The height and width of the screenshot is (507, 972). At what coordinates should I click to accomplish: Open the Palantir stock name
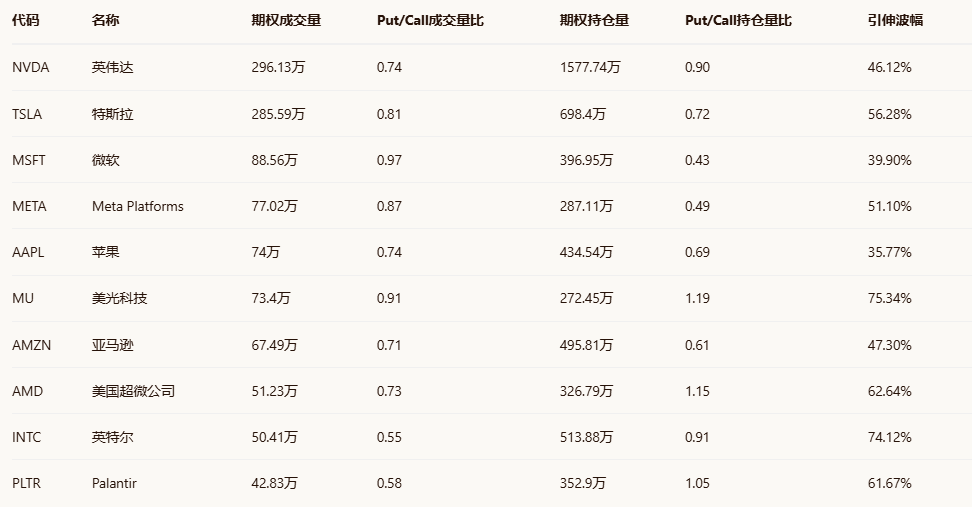[114, 483]
